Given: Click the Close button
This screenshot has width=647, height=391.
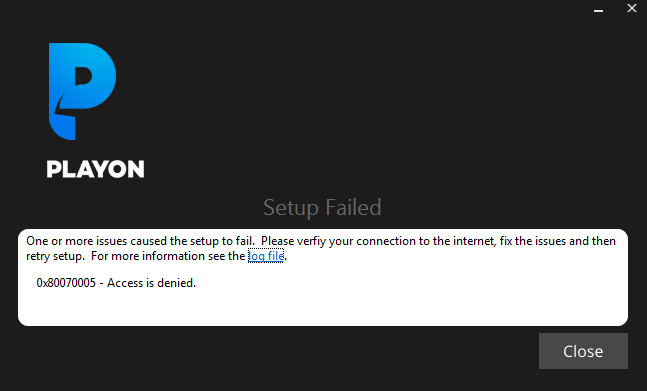Looking at the screenshot, I should click(583, 351).
